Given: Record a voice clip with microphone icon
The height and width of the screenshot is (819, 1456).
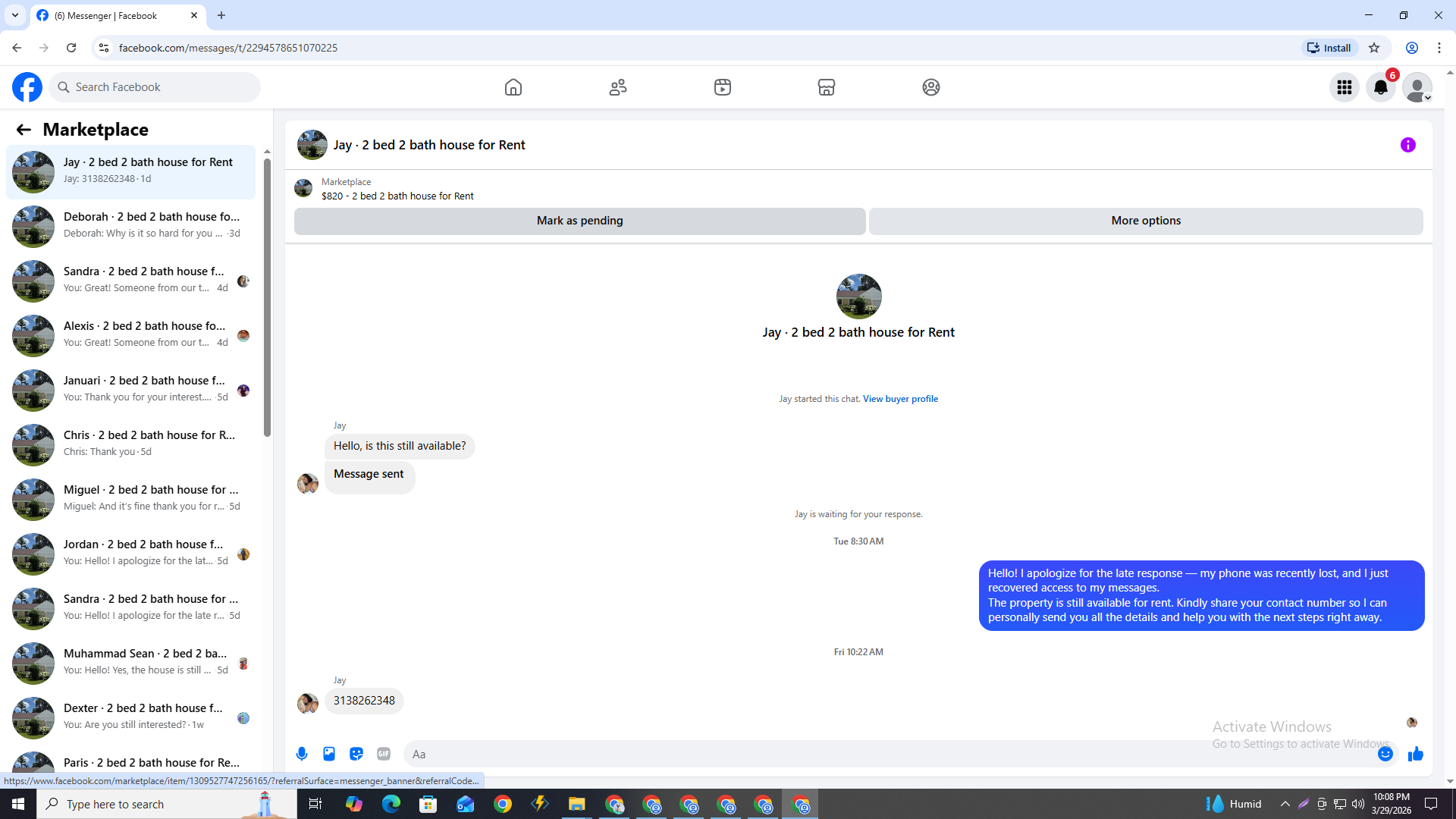Looking at the screenshot, I should 302,754.
